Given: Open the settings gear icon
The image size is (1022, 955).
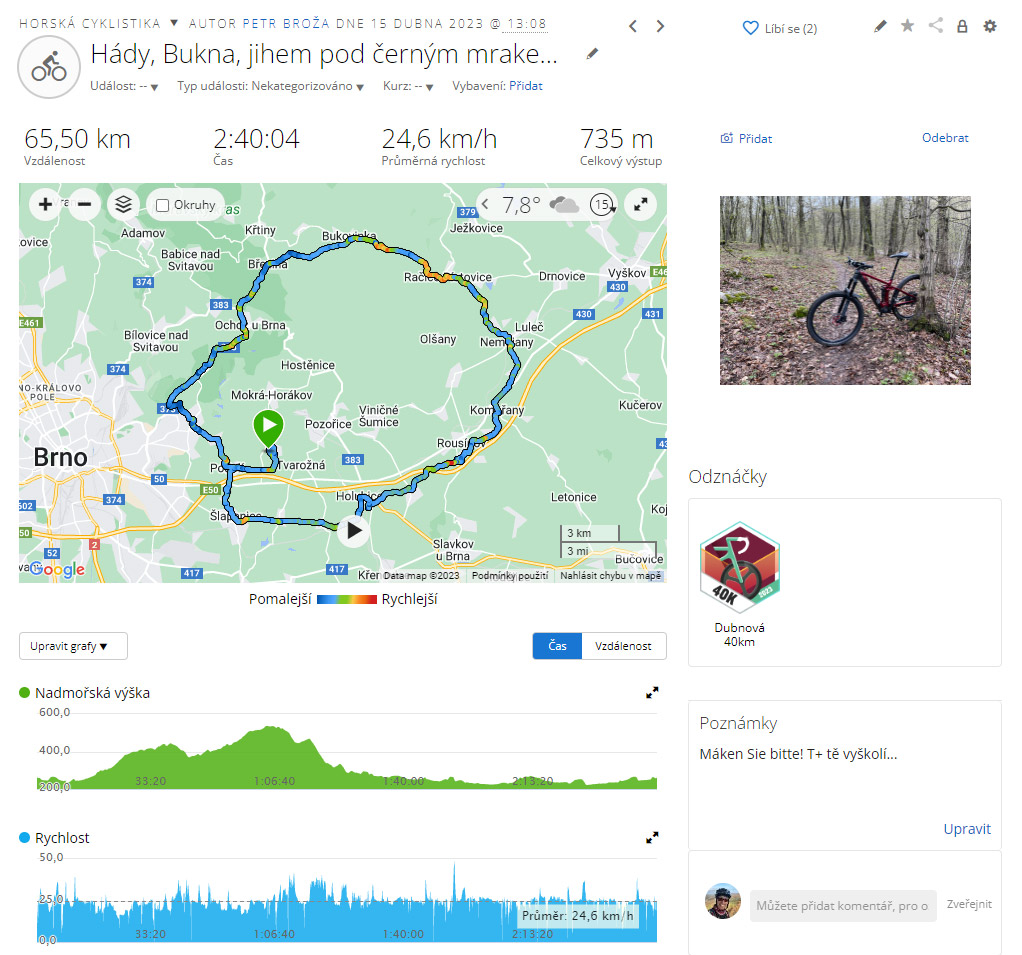Looking at the screenshot, I should [x=989, y=26].
